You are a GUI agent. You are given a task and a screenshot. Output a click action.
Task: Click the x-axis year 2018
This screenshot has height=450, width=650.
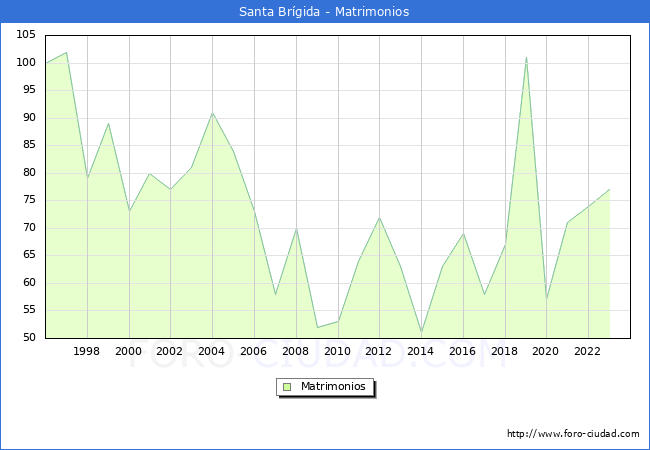504,351
